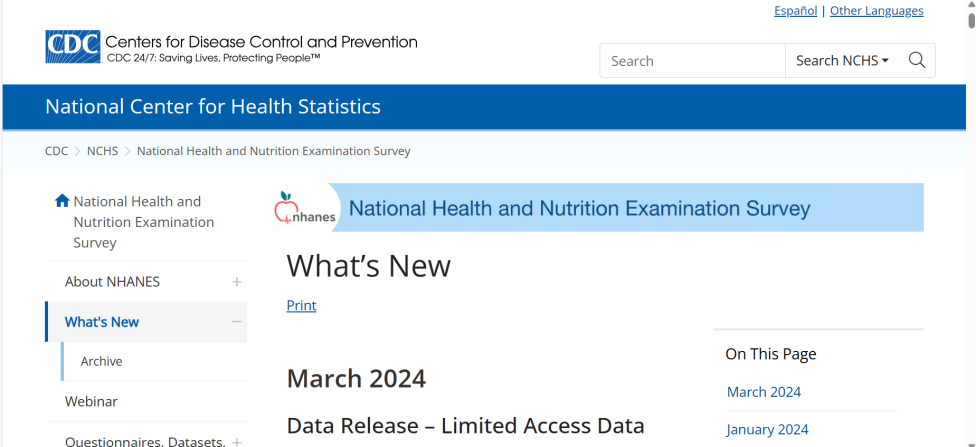
Task: Click the home icon in sidebar
Action: click(x=62, y=201)
